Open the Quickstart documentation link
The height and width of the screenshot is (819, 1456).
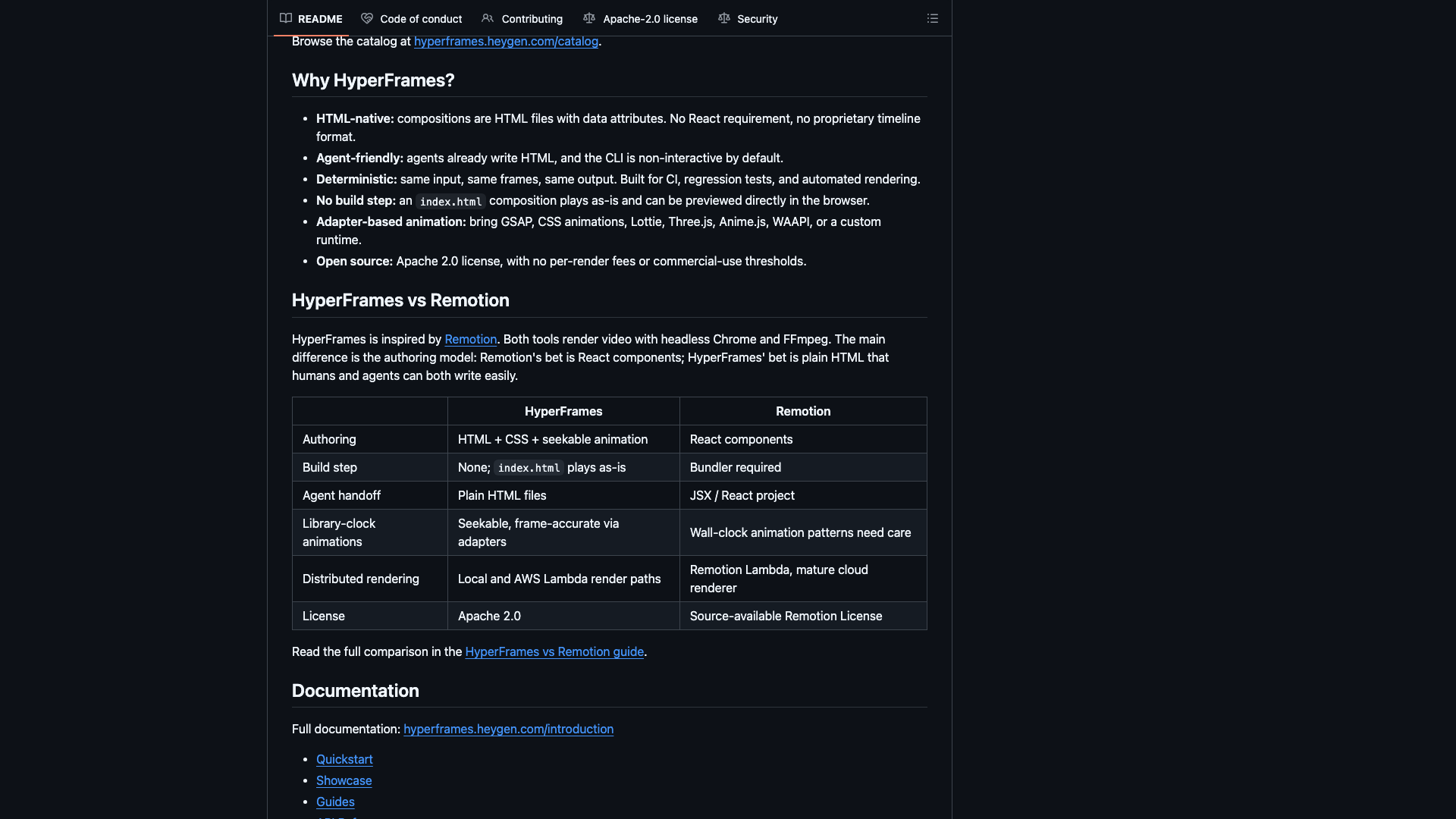click(x=344, y=760)
